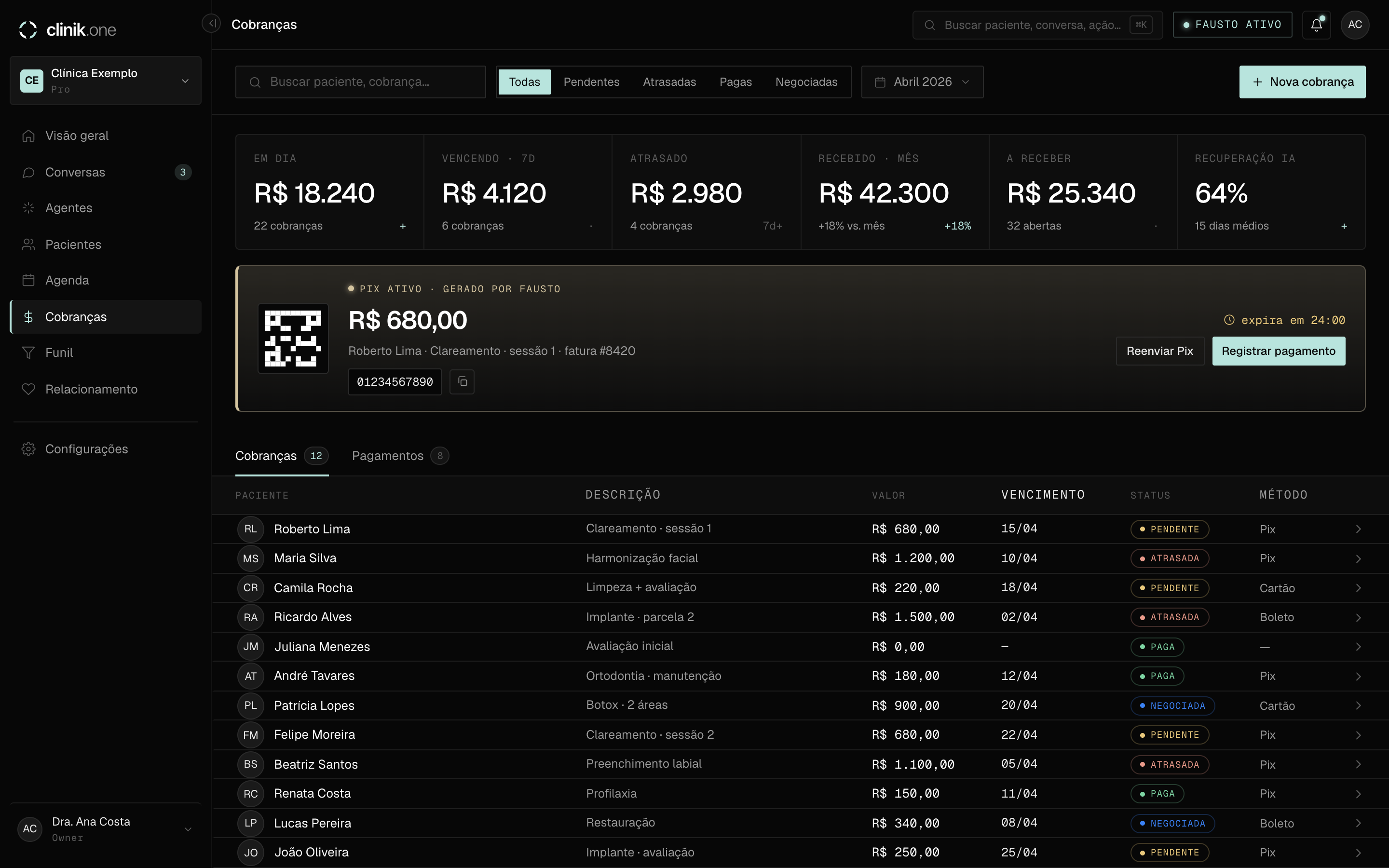Sort by Vencimento column header
Screen dimensions: 1389x868
point(1043,495)
